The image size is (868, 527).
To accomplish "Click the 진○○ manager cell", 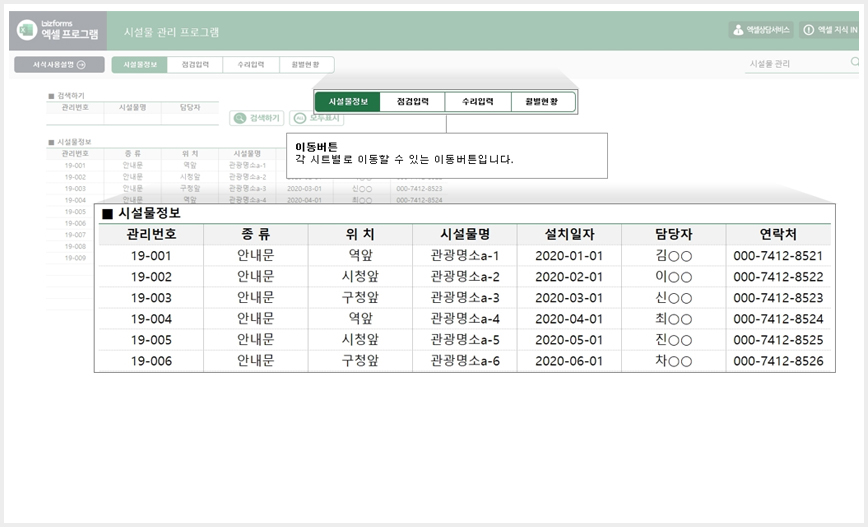I will 674,340.
